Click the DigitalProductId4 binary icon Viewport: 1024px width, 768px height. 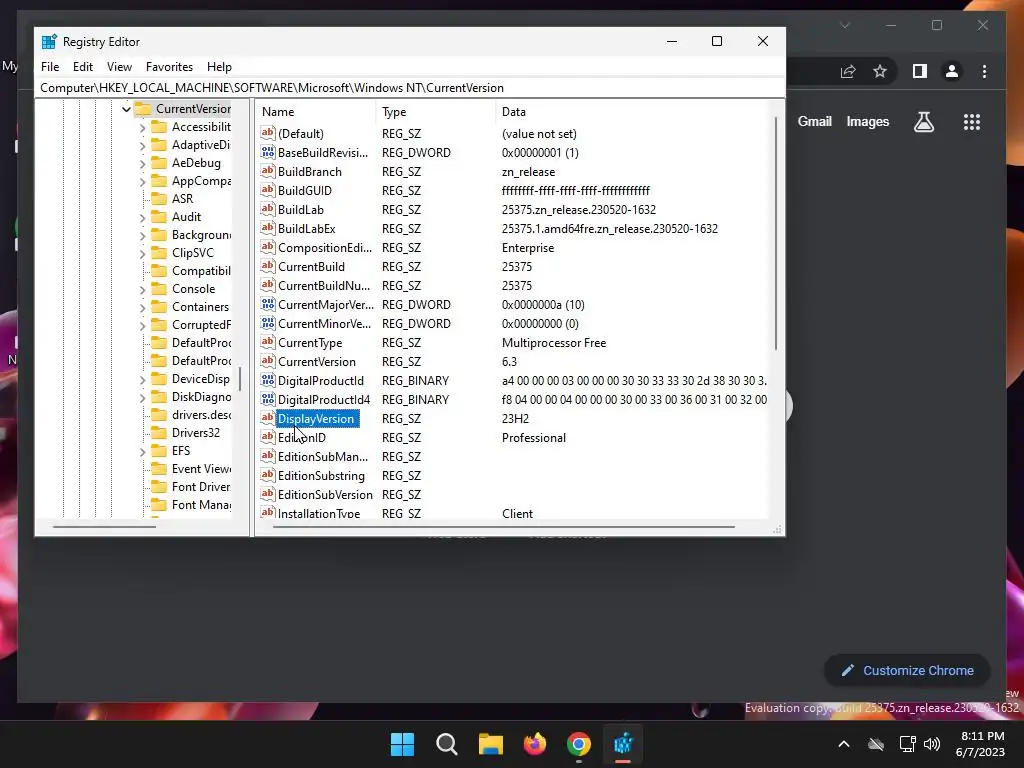tap(268, 399)
